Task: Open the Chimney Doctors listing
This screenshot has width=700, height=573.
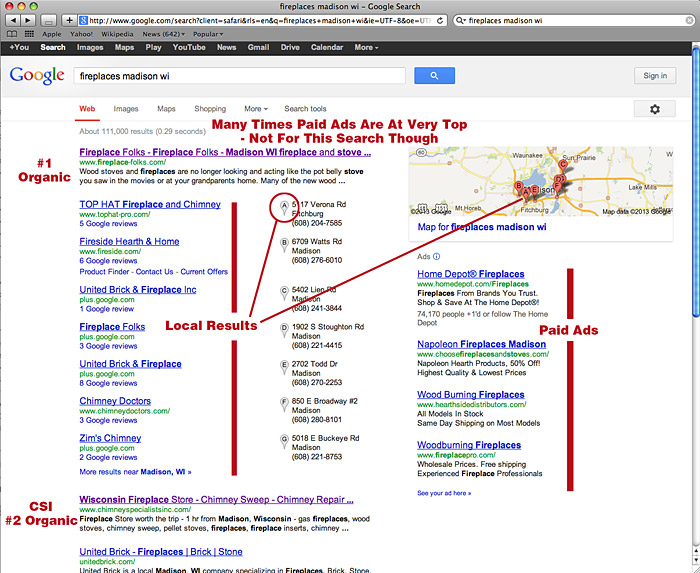Action: pyautogui.click(x=115, y=401)
